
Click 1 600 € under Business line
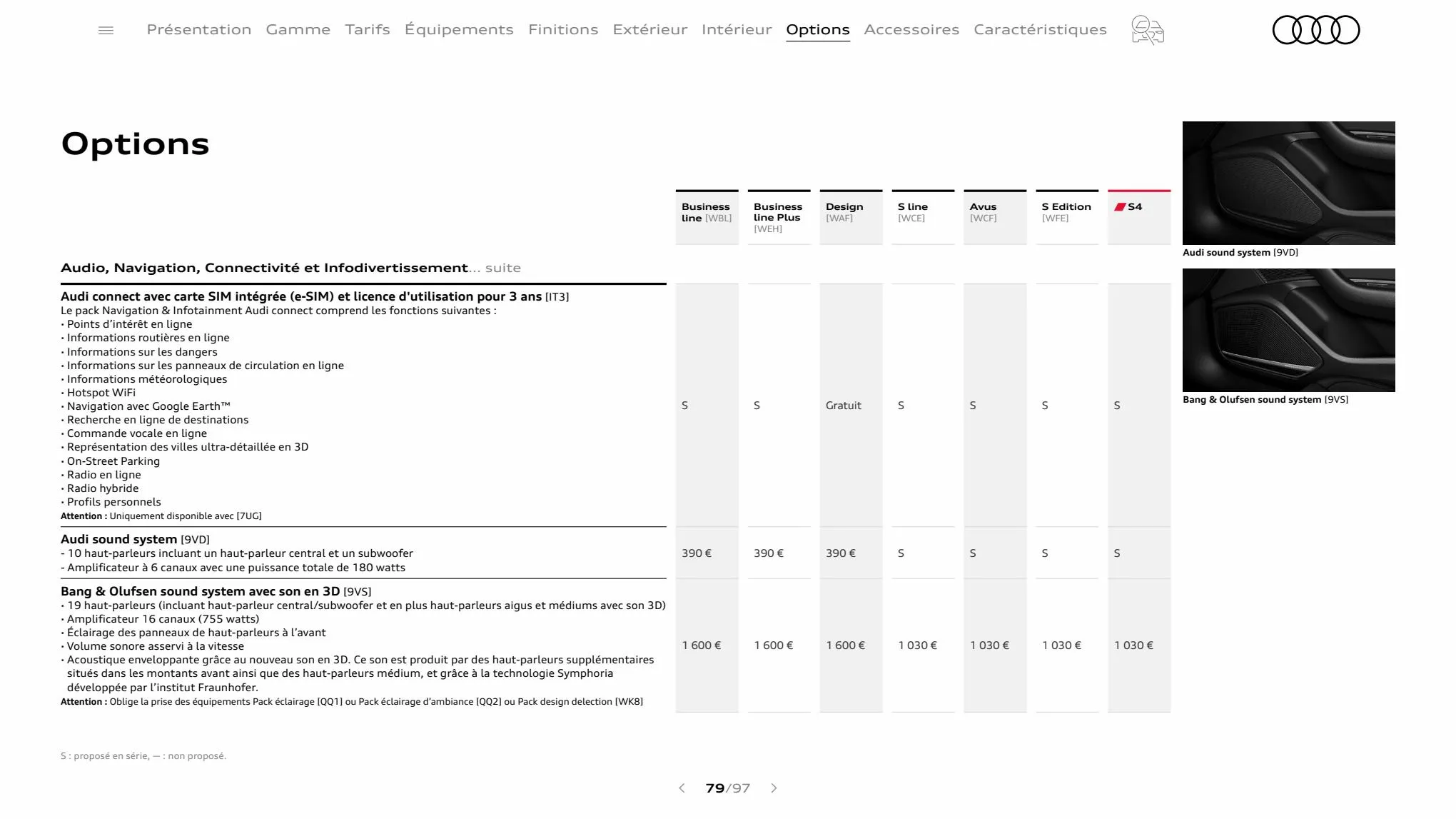(702, 645)
